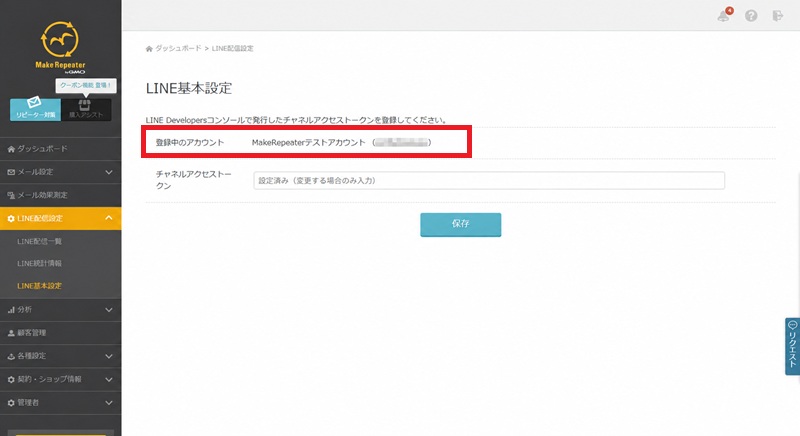Viewport: 800px width, 436px height.
Task: Click the LINE基本設定 page heading
Action: coord(189,88)
